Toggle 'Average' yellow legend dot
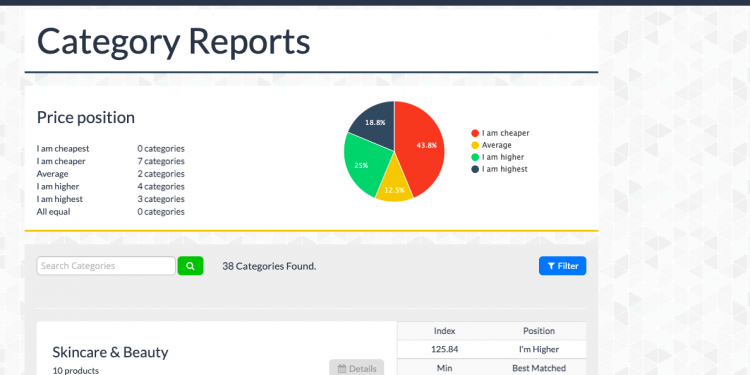750x375 pixels. (x=475, y=145)
